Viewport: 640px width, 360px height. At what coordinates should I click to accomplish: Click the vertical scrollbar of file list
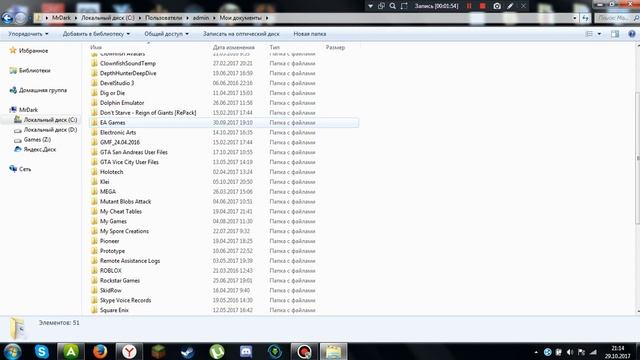(637, 158)
